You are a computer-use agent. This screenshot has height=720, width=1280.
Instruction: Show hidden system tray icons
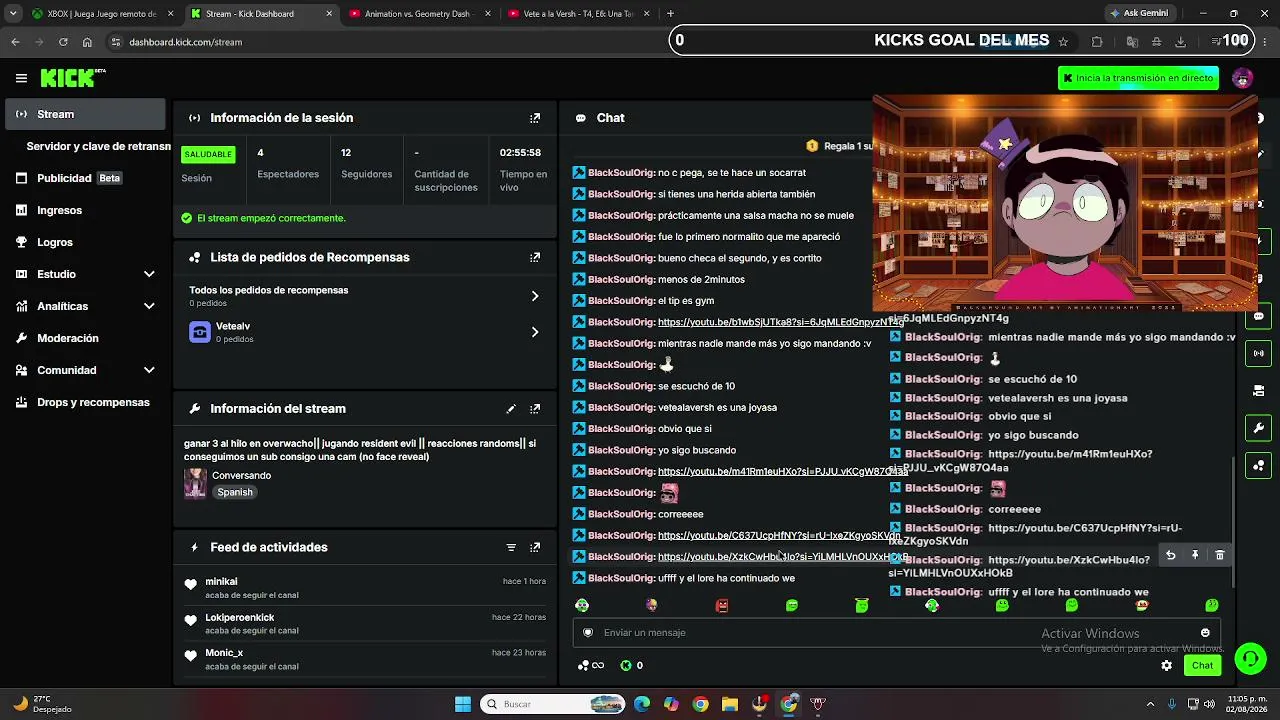pos(1151,704)
